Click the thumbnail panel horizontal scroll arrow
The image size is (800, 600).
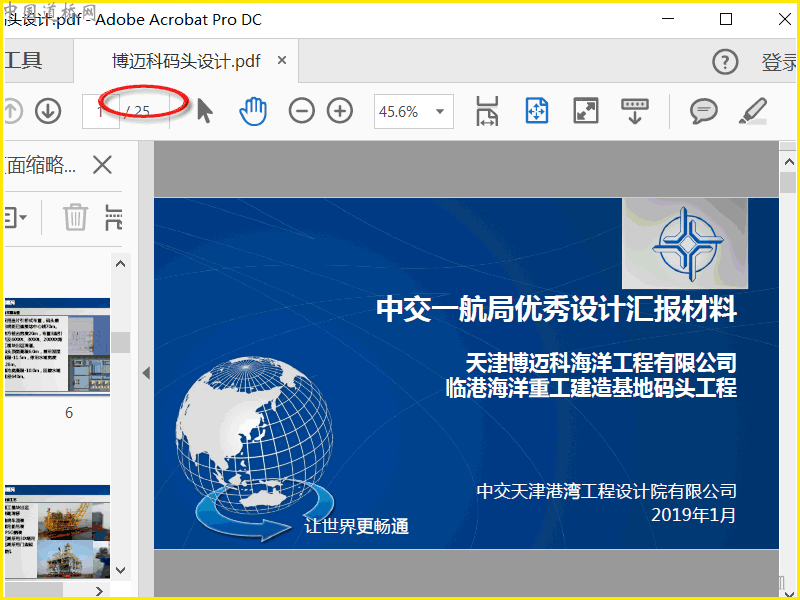99,591
